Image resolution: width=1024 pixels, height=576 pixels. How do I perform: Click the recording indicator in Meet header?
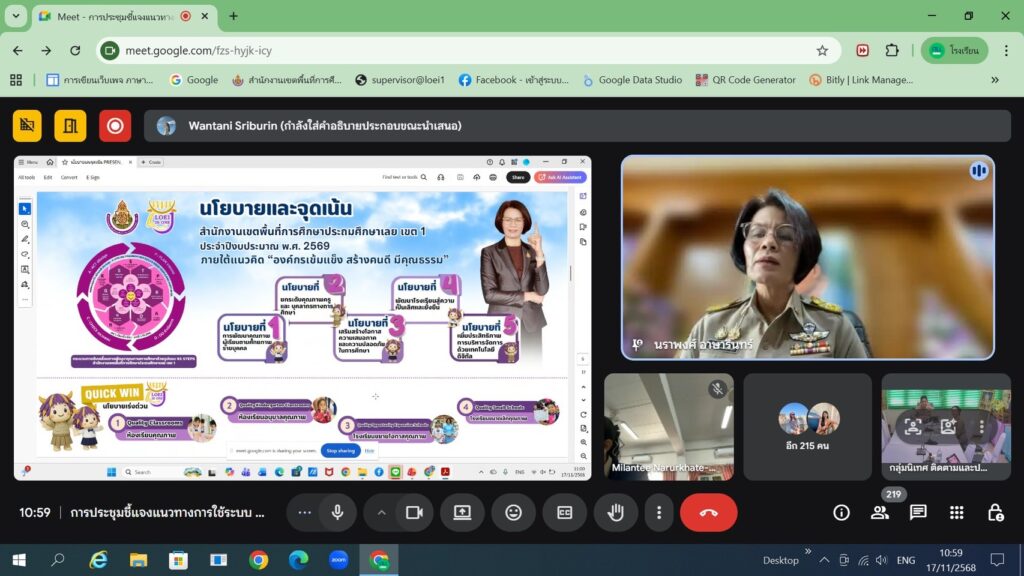pos(115,126)
